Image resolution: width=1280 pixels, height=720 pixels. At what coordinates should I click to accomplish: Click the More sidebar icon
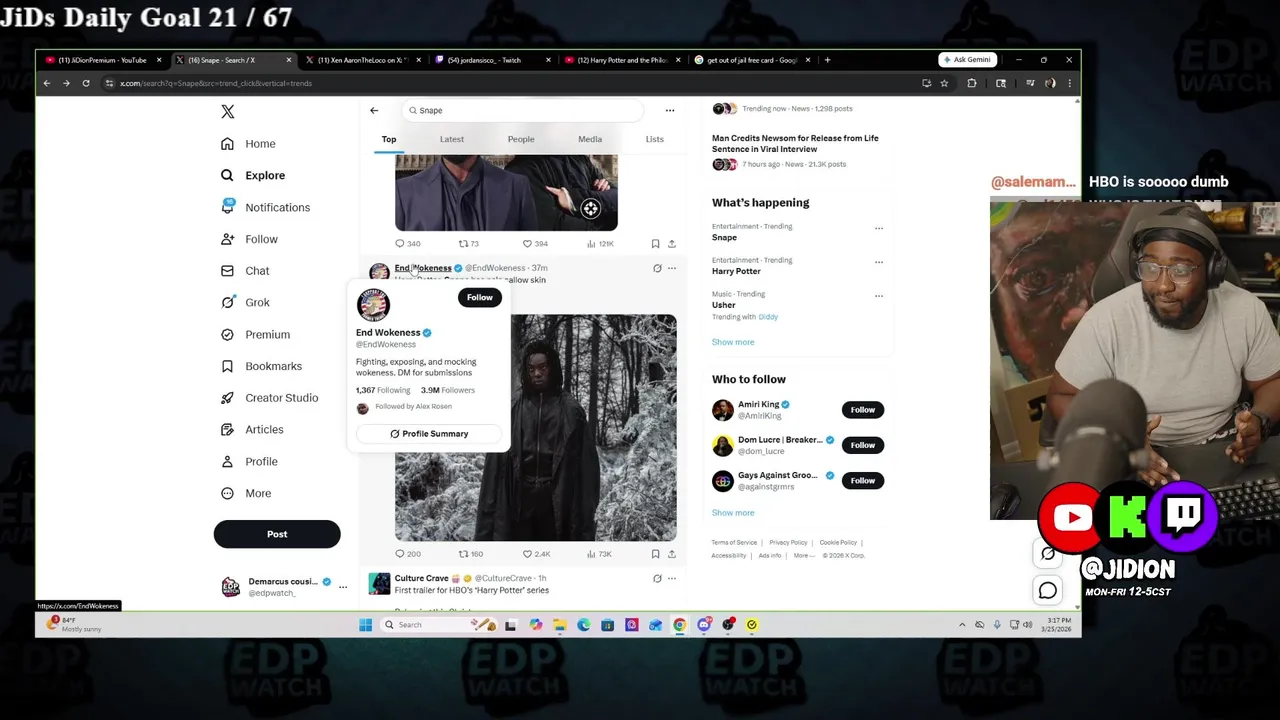tap(227, 493)
